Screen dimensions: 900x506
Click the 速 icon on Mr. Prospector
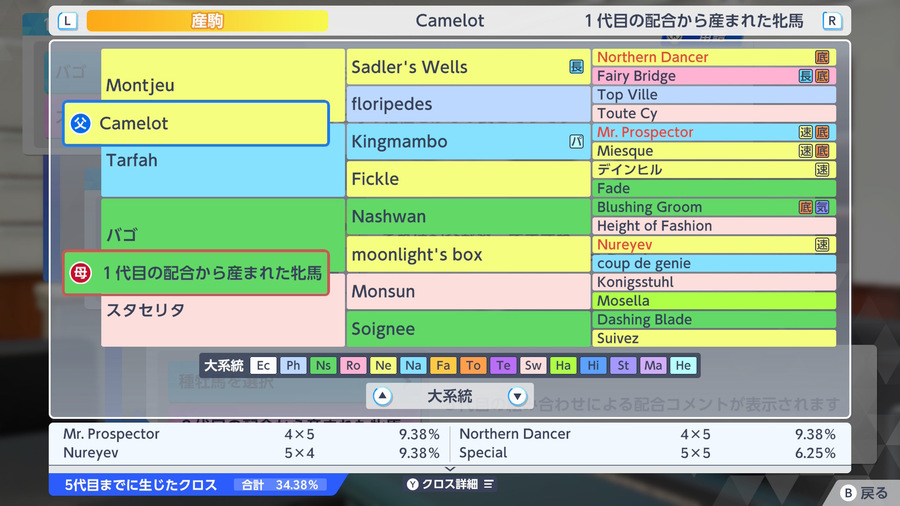pos(806,132)
